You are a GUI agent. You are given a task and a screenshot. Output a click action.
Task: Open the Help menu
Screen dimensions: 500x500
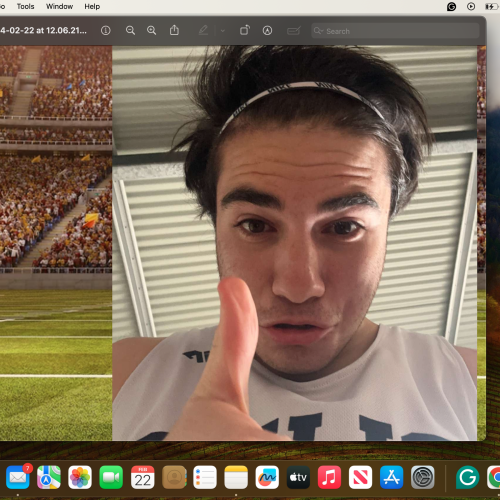click(x=92, y=6)
